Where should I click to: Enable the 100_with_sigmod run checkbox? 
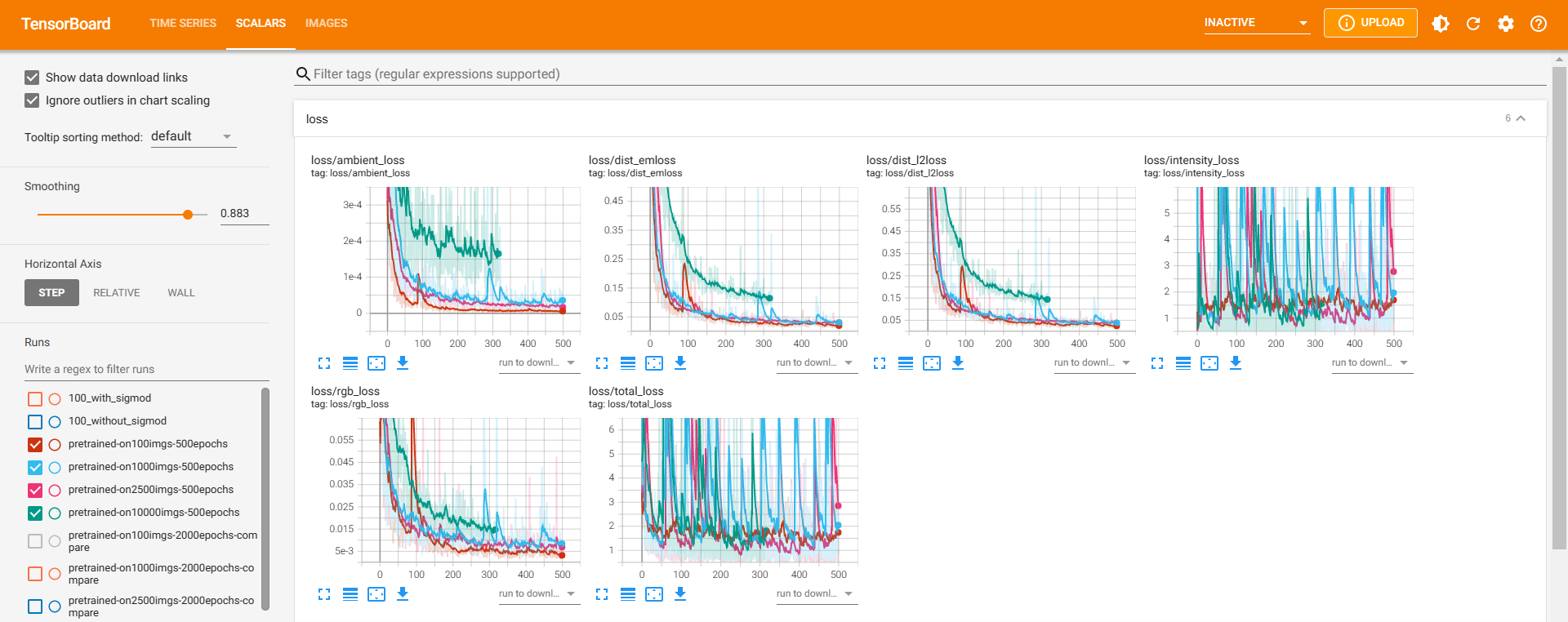coord(35,399)
